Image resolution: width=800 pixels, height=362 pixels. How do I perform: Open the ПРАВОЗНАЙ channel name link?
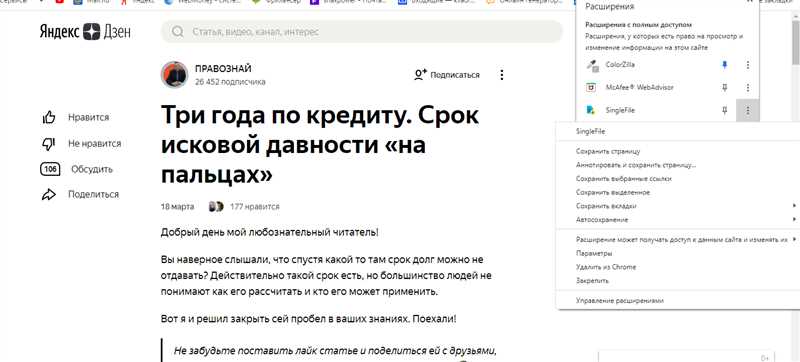(223, 69)
